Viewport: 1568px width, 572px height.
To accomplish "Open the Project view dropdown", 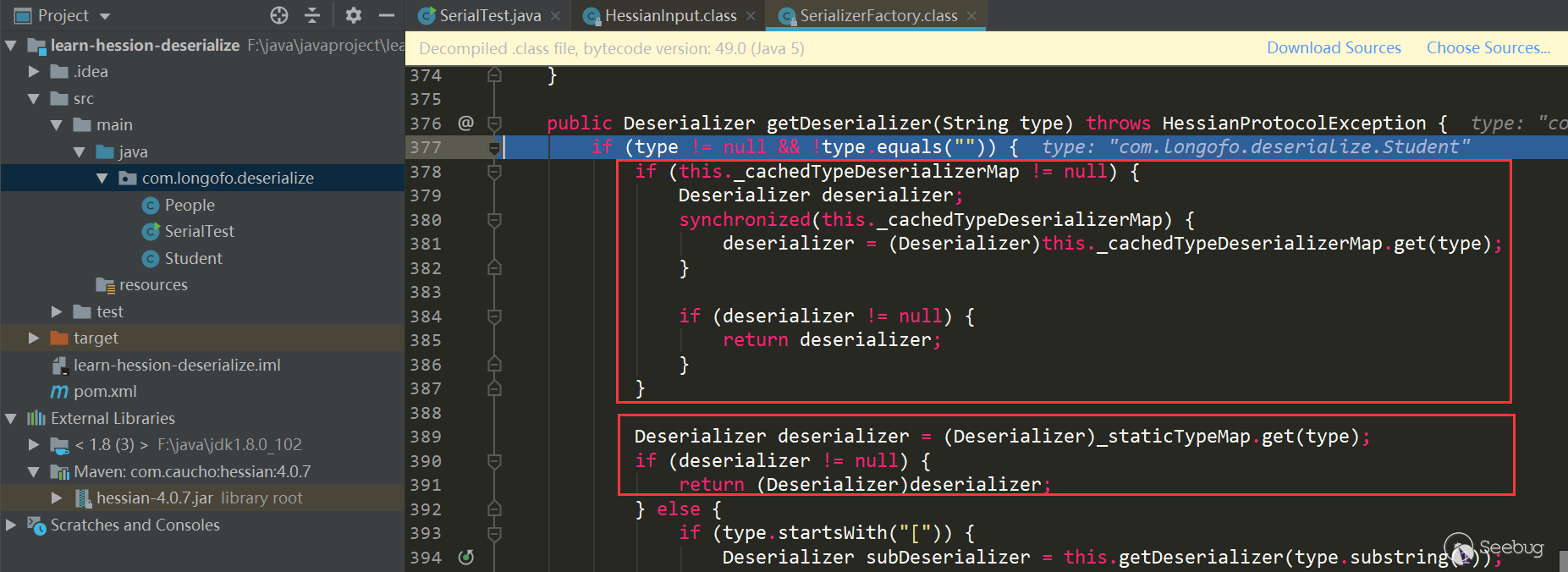I will [105, 16].
